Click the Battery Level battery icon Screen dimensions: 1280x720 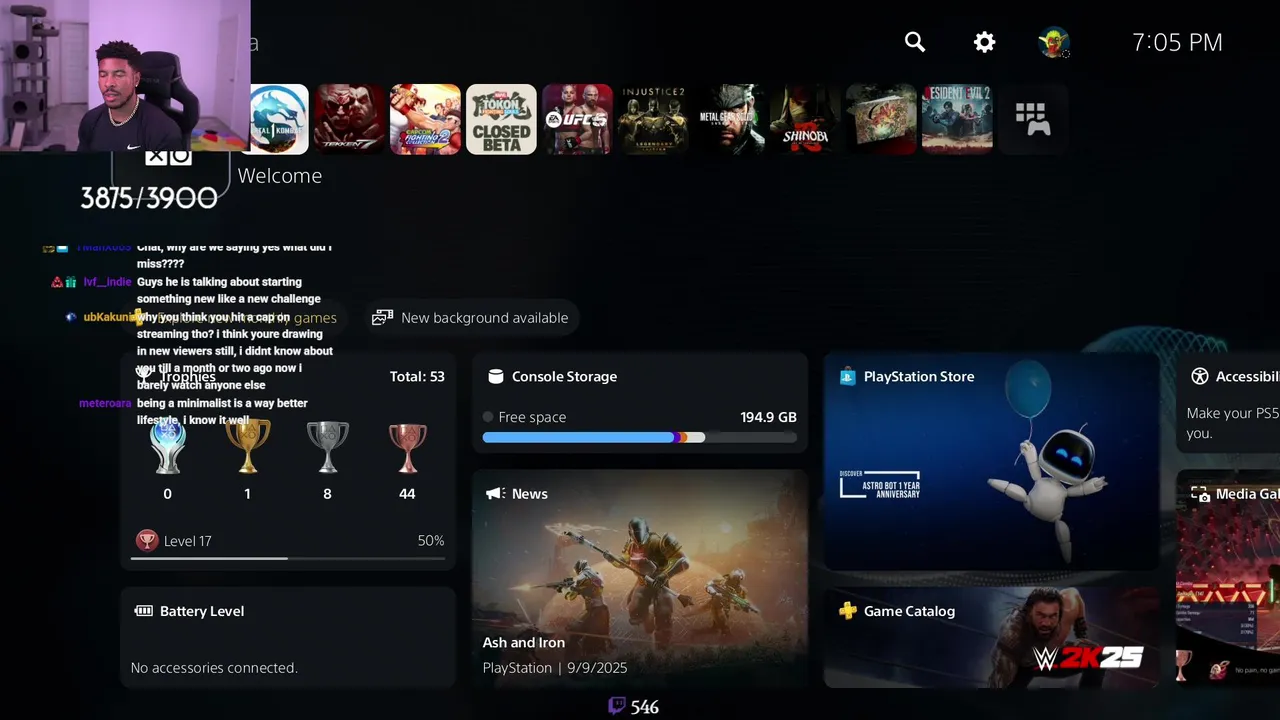143,611
